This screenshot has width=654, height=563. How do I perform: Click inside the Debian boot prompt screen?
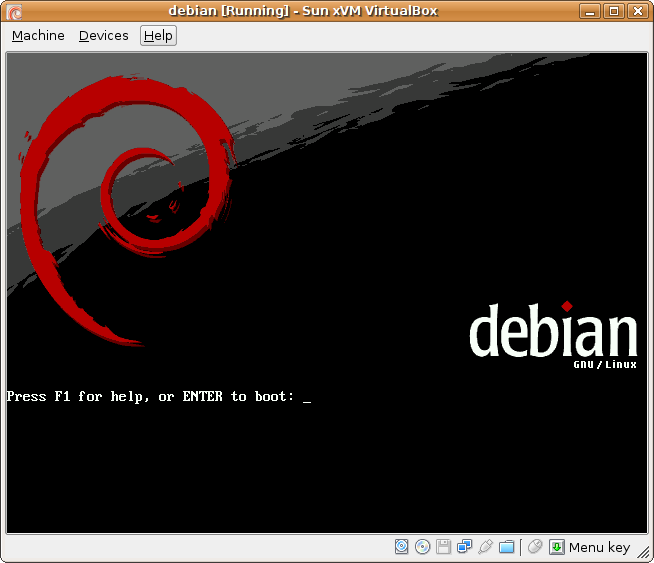(327, 293)
